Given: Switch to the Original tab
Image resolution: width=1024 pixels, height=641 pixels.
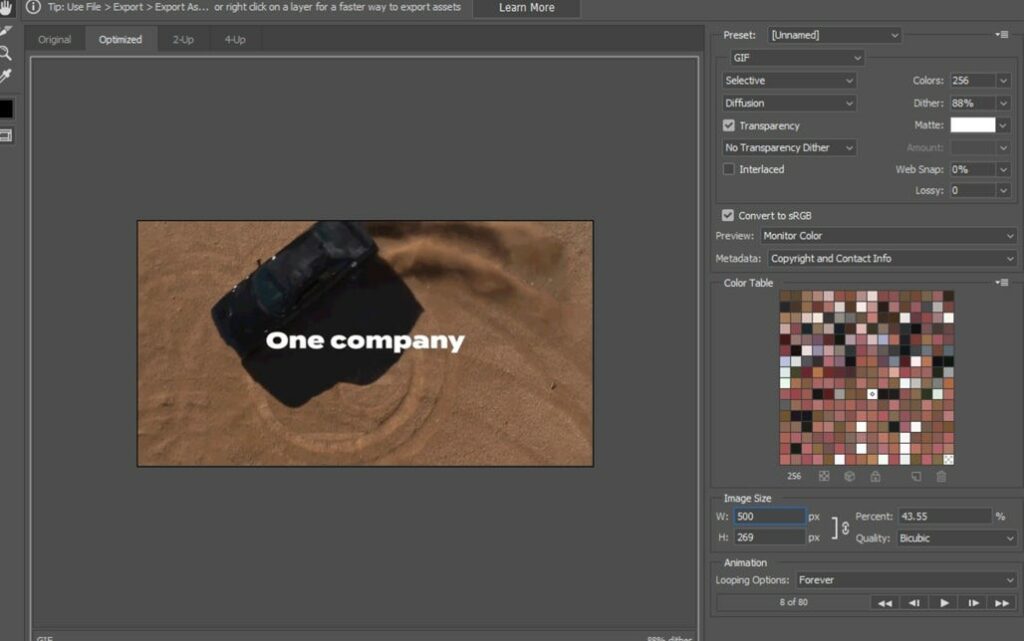Looking at the screenshot, I should tap(55, 40).
